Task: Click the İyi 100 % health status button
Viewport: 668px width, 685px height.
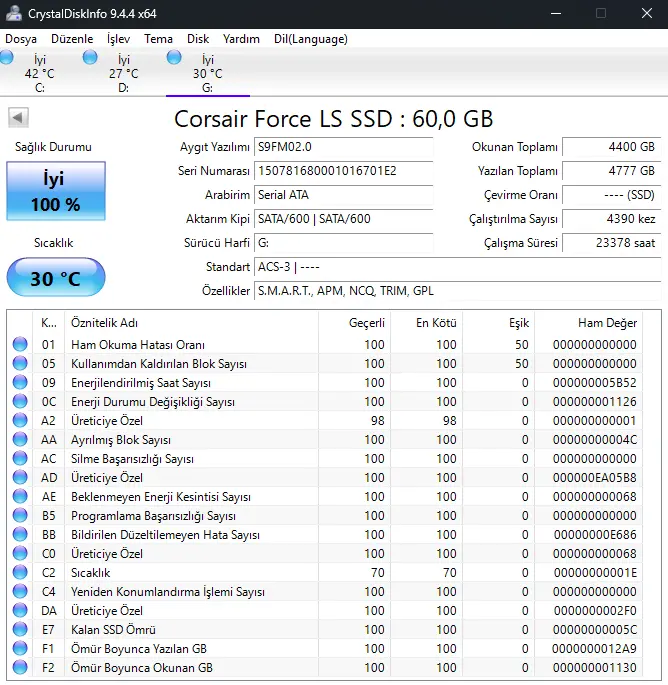Action: 55,191
